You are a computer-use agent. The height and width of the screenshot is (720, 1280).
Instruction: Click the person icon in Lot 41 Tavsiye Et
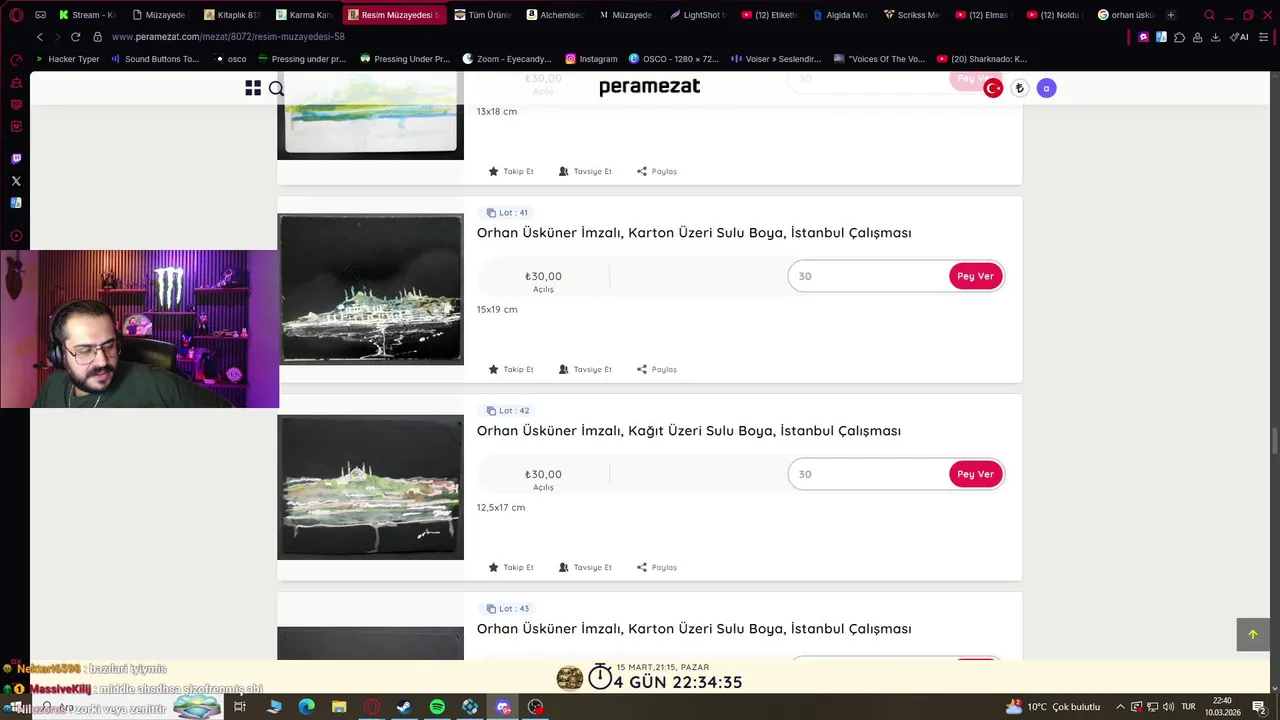click(564, 369)
